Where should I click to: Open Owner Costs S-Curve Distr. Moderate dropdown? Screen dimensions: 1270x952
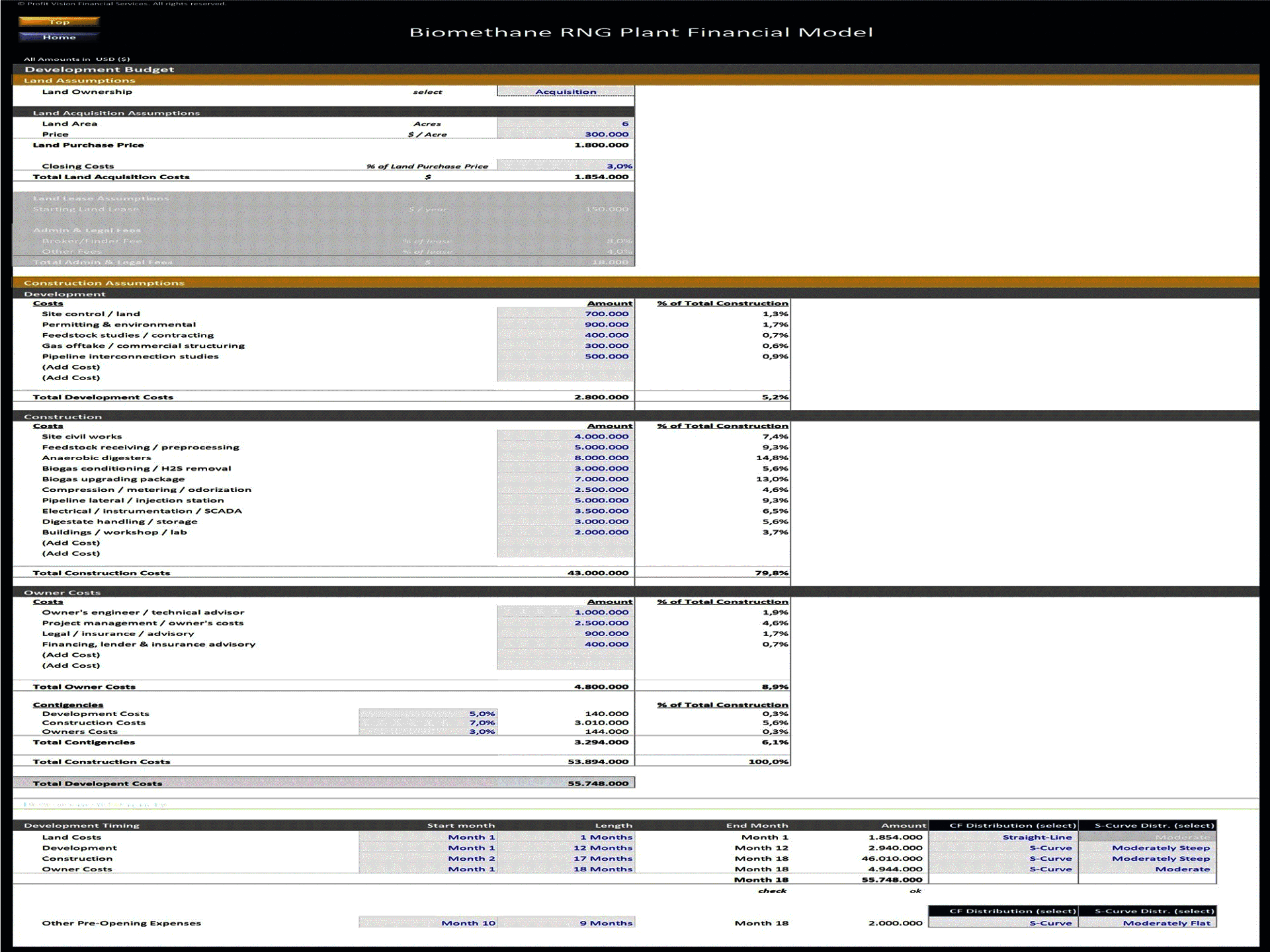pyautogui.click(x=1148, y=869)
